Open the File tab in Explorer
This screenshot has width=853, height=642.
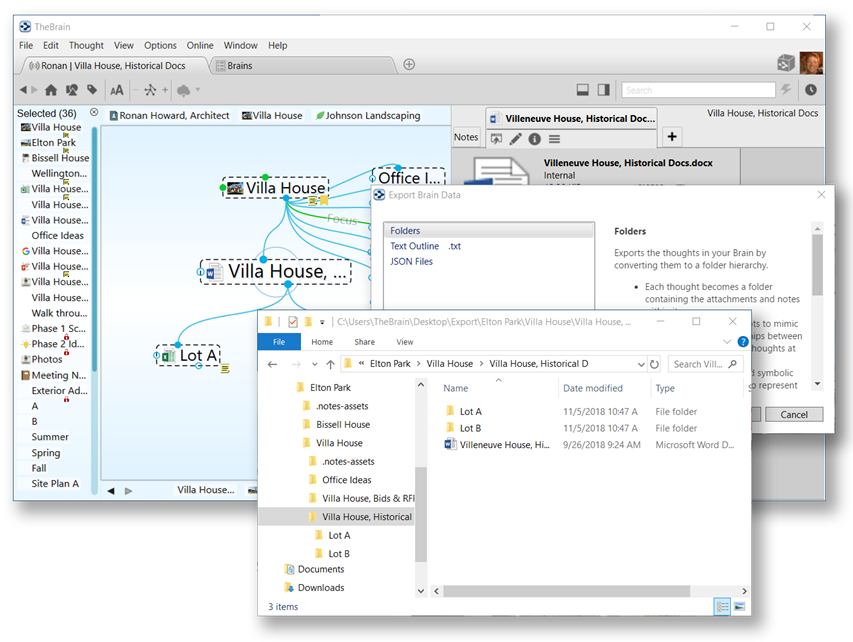(x=279, y=342)
